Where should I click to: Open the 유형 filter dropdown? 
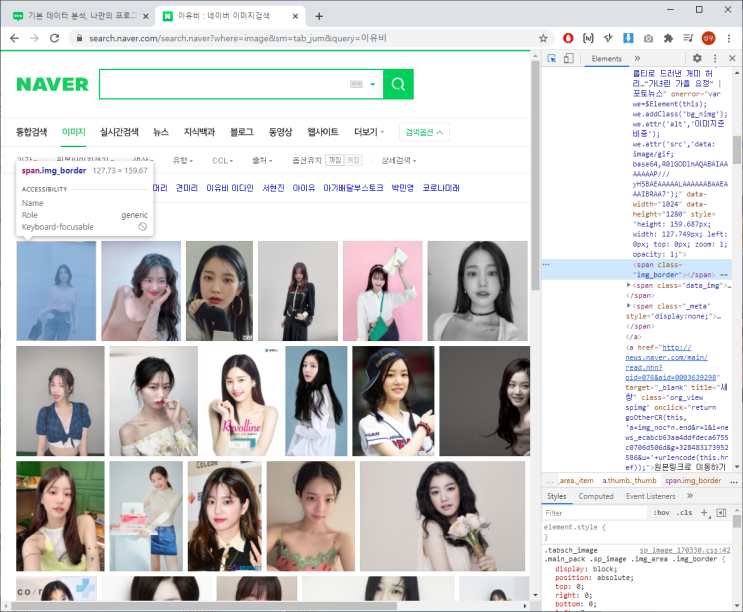click(x=183, y=161)
